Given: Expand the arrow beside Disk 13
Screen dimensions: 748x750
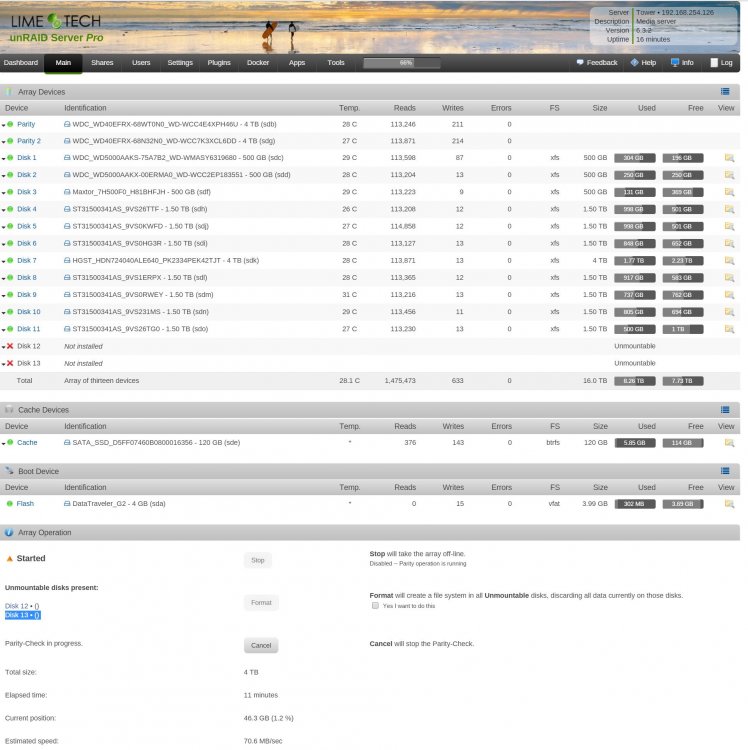Looking at the screenshot, I should [x=3, y=364].
